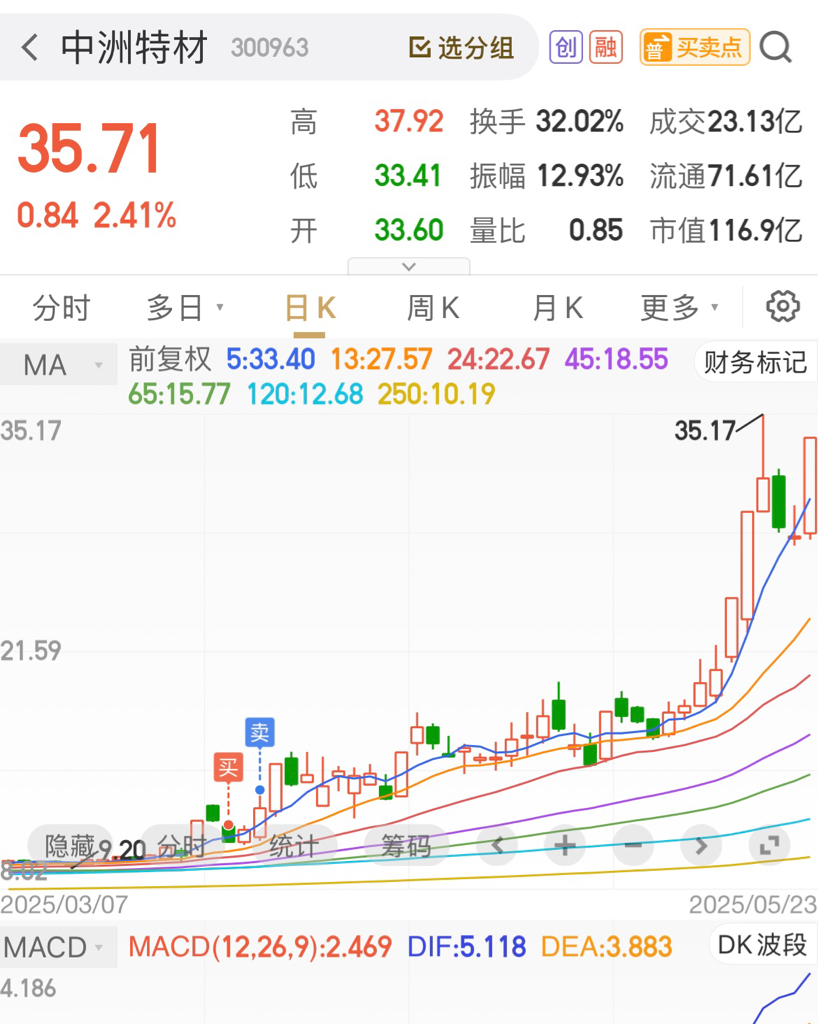Open the search magnifier icon

776,47
